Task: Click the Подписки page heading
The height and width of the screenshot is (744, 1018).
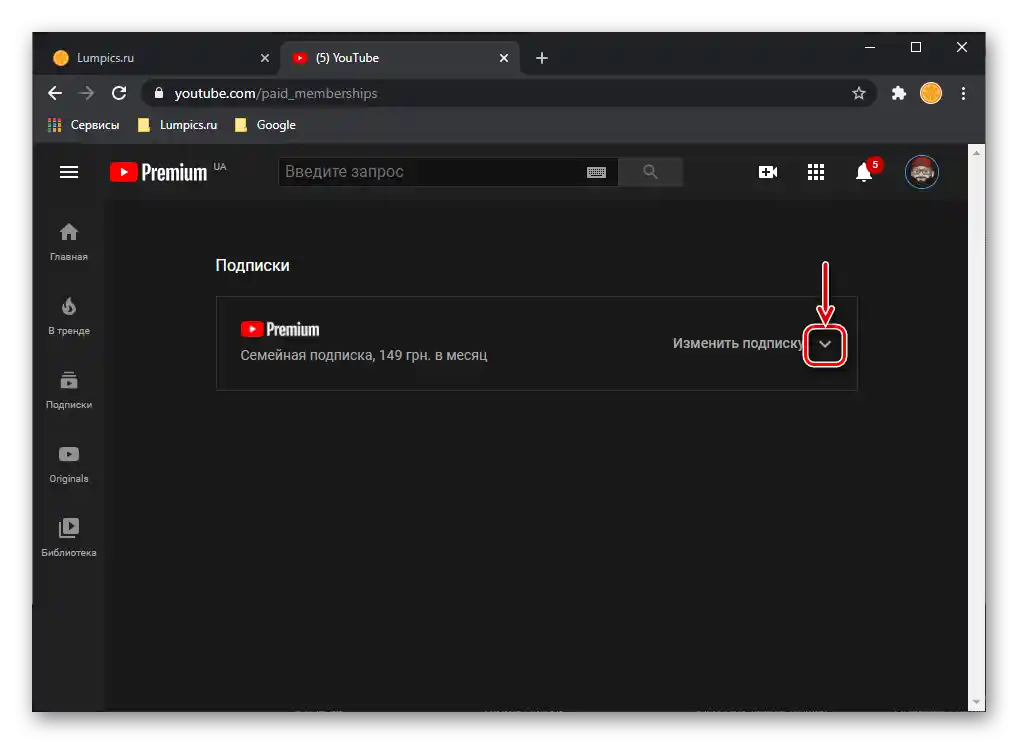Action: point(253,266)
